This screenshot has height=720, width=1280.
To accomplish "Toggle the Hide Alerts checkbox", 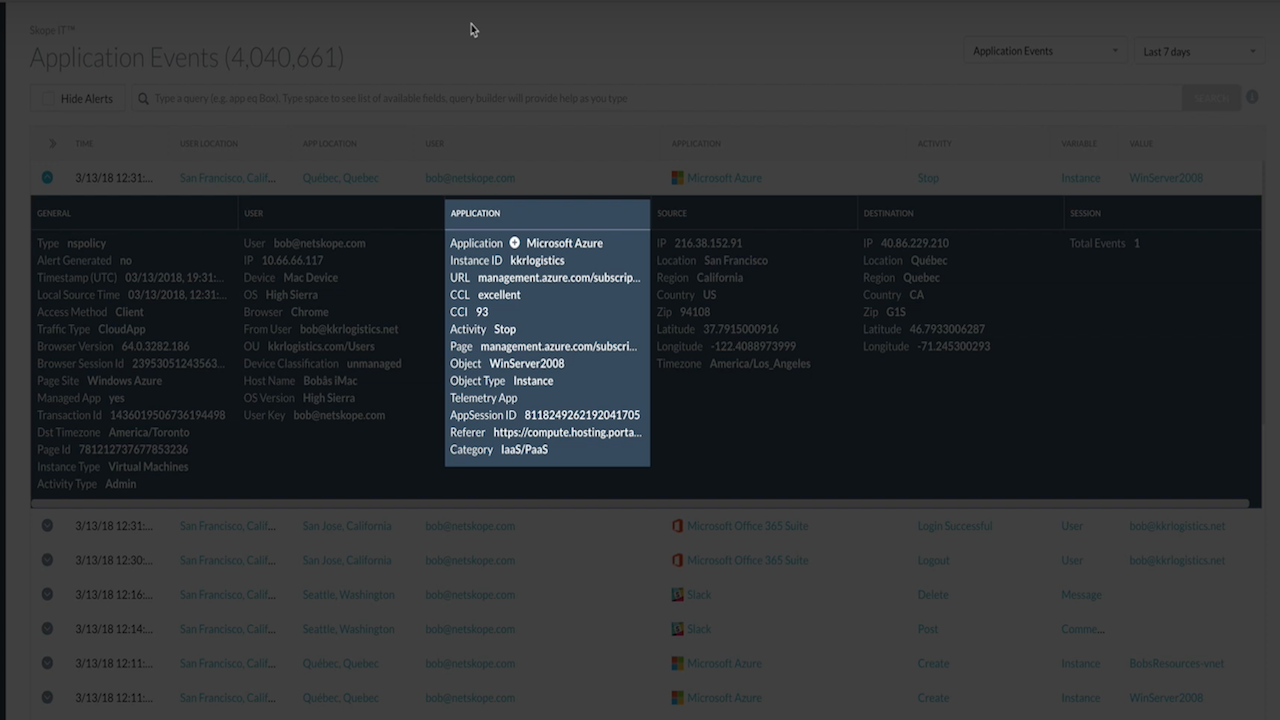I will (x=47, y=99).
